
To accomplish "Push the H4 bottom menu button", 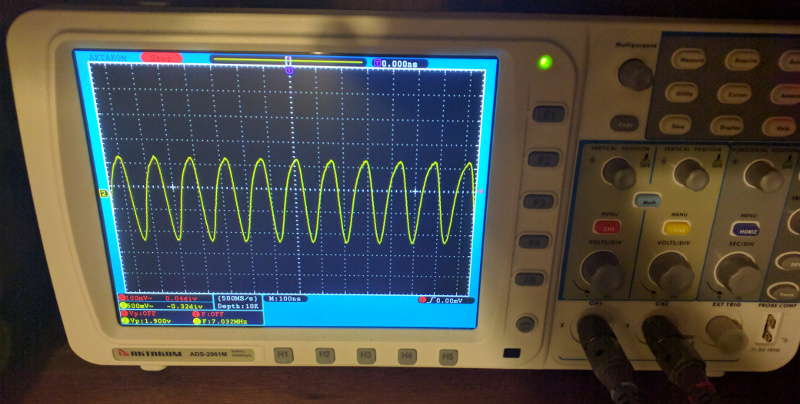I will (407, 355).
